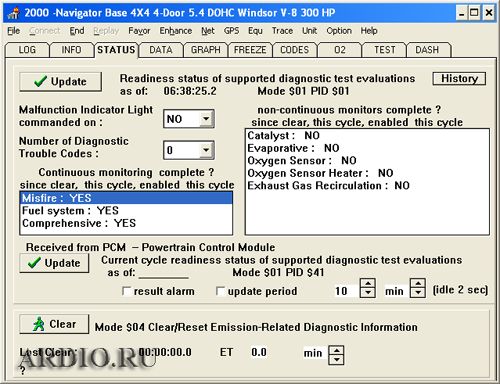The height and width of the screenshot is (384, 500).
Task: Open the Help menu
Action: point(369,31)
